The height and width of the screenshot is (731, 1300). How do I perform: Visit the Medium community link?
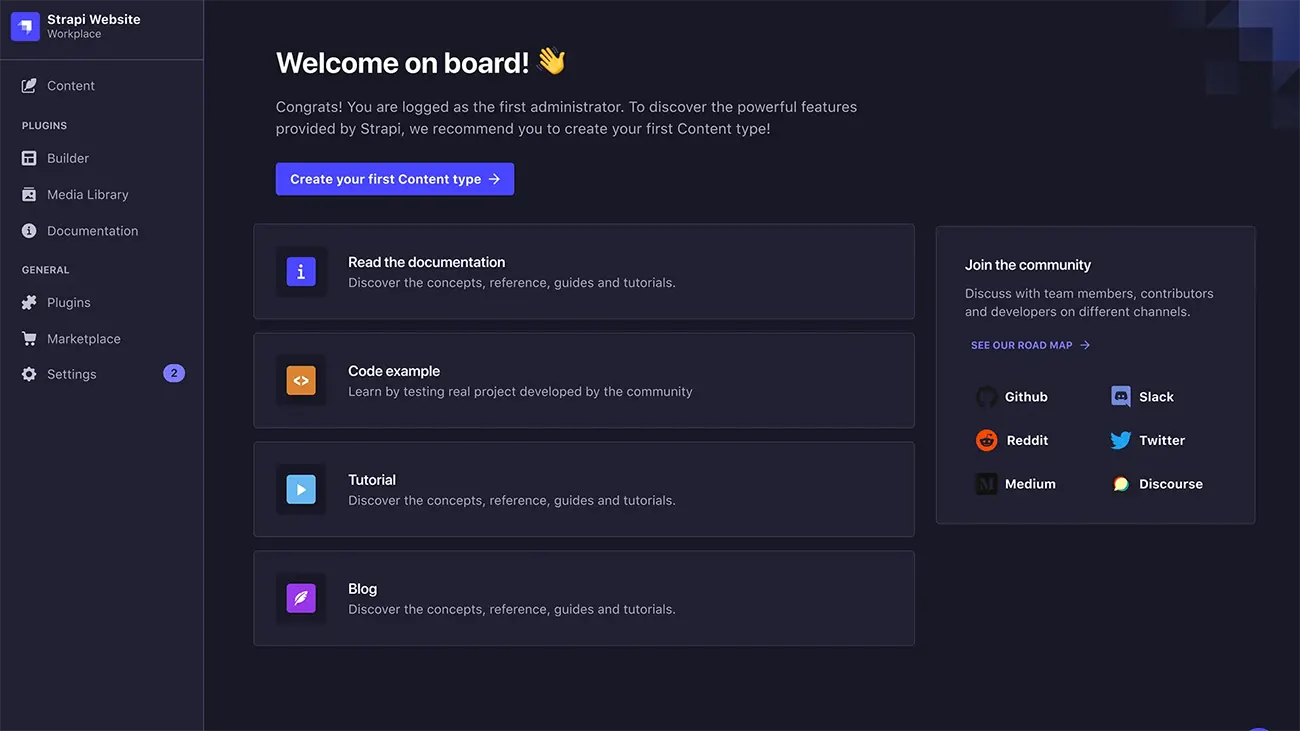click(1016, 484)
